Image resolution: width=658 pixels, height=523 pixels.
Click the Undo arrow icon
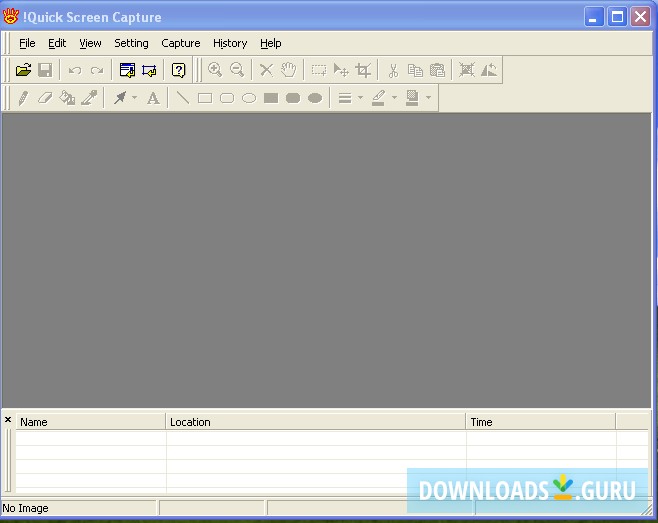[75, 70]
